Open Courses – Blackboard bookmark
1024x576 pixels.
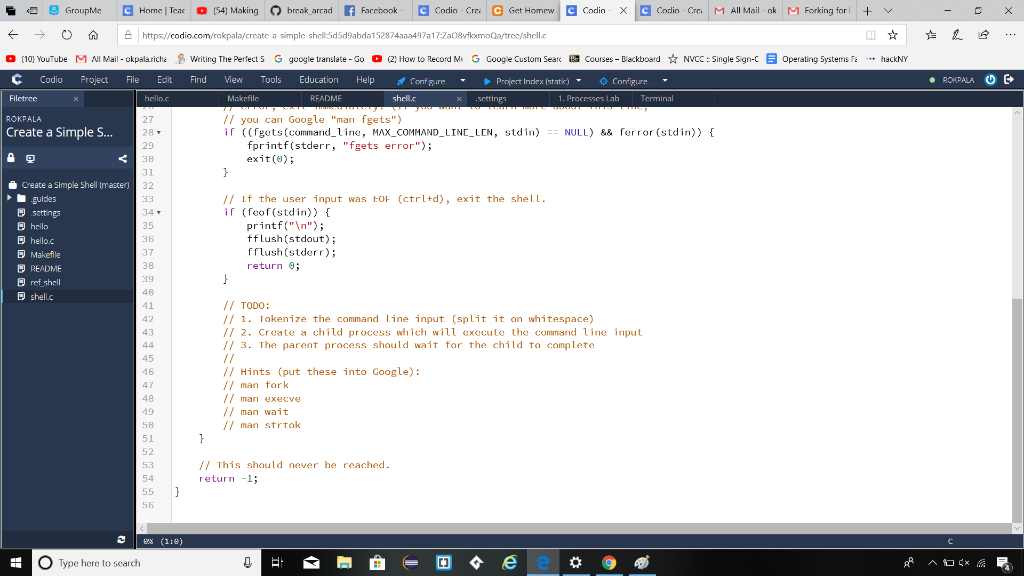click(615, 59)
